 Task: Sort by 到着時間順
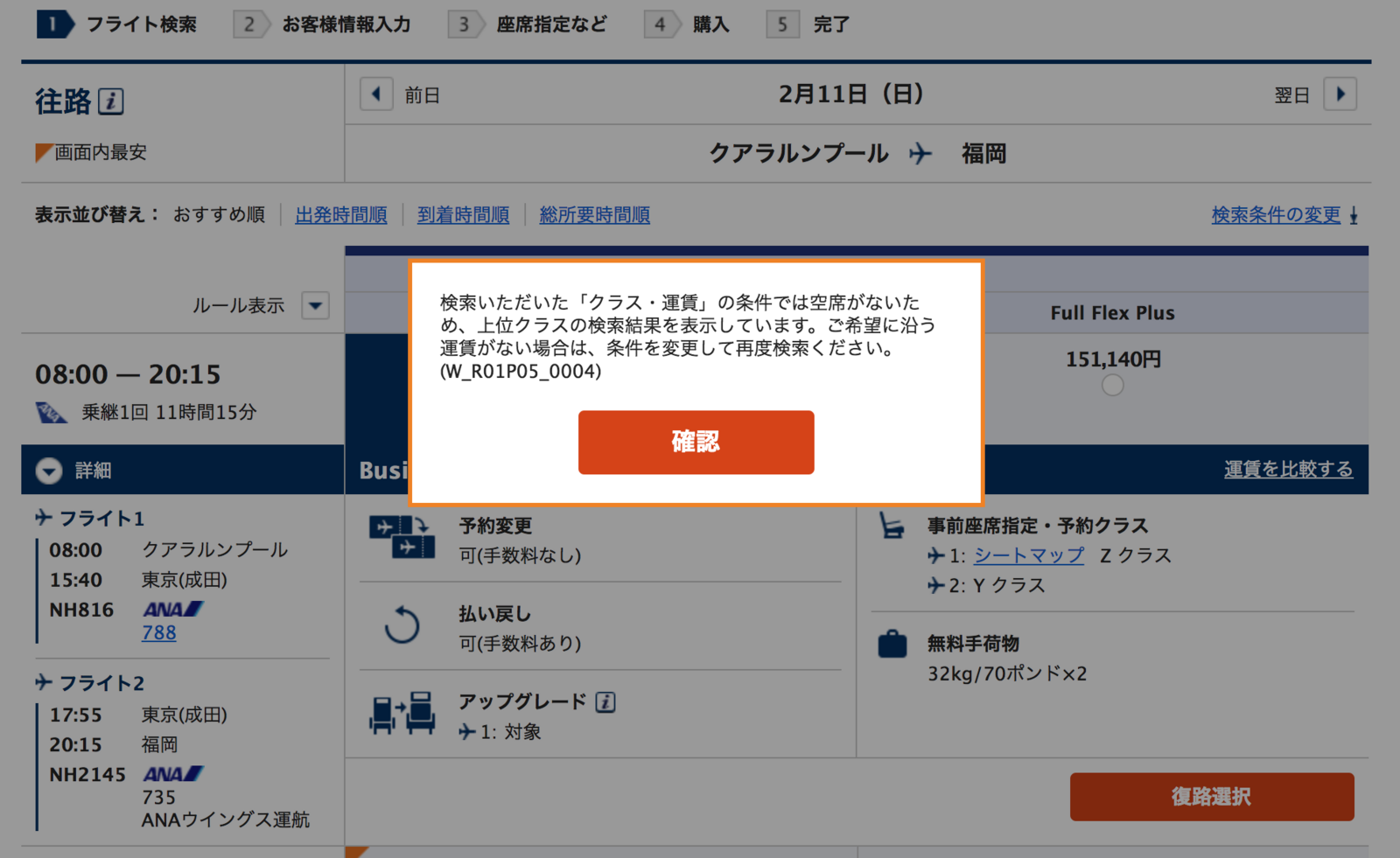point(463,215)
